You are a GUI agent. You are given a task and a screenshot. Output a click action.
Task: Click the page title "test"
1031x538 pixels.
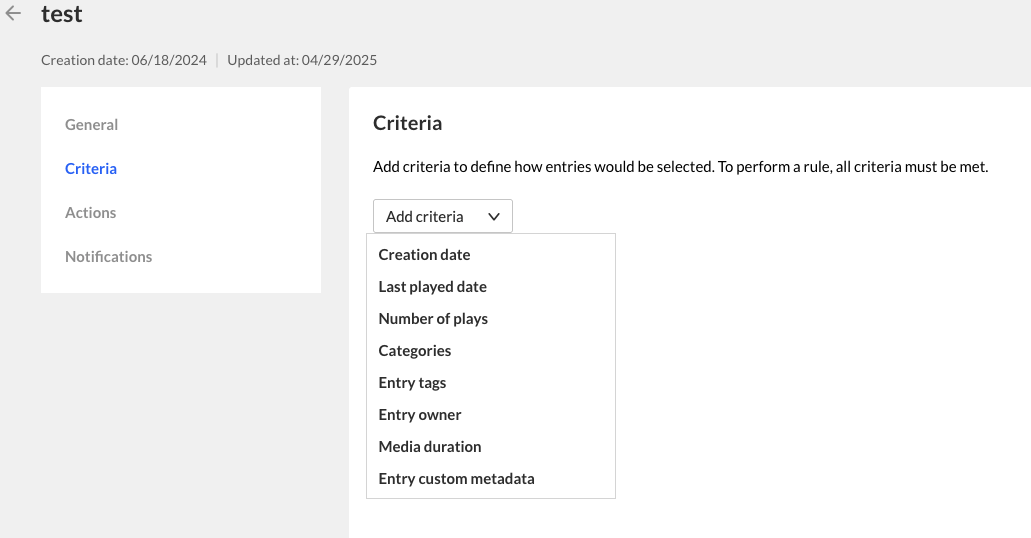(x=62, y=14)
